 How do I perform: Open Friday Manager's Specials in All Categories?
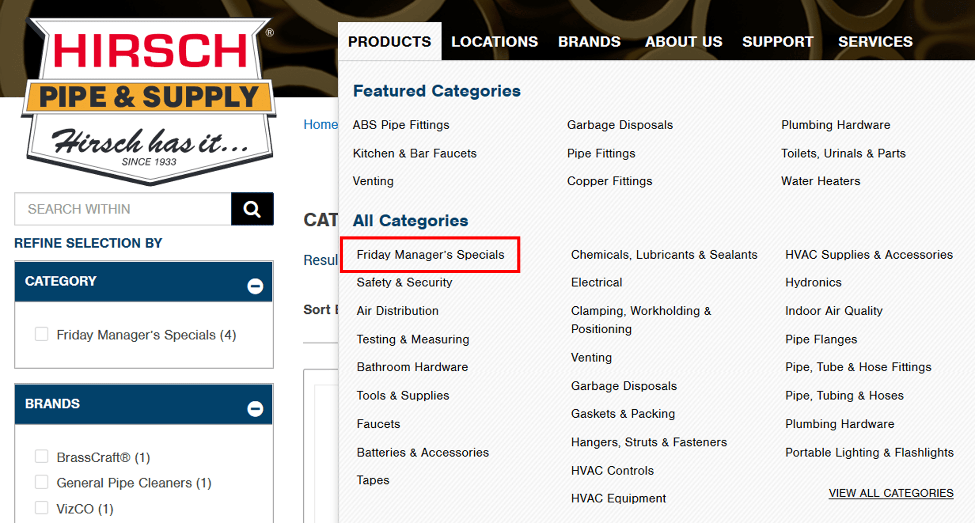pyautogui.click(x=430, y=255)
